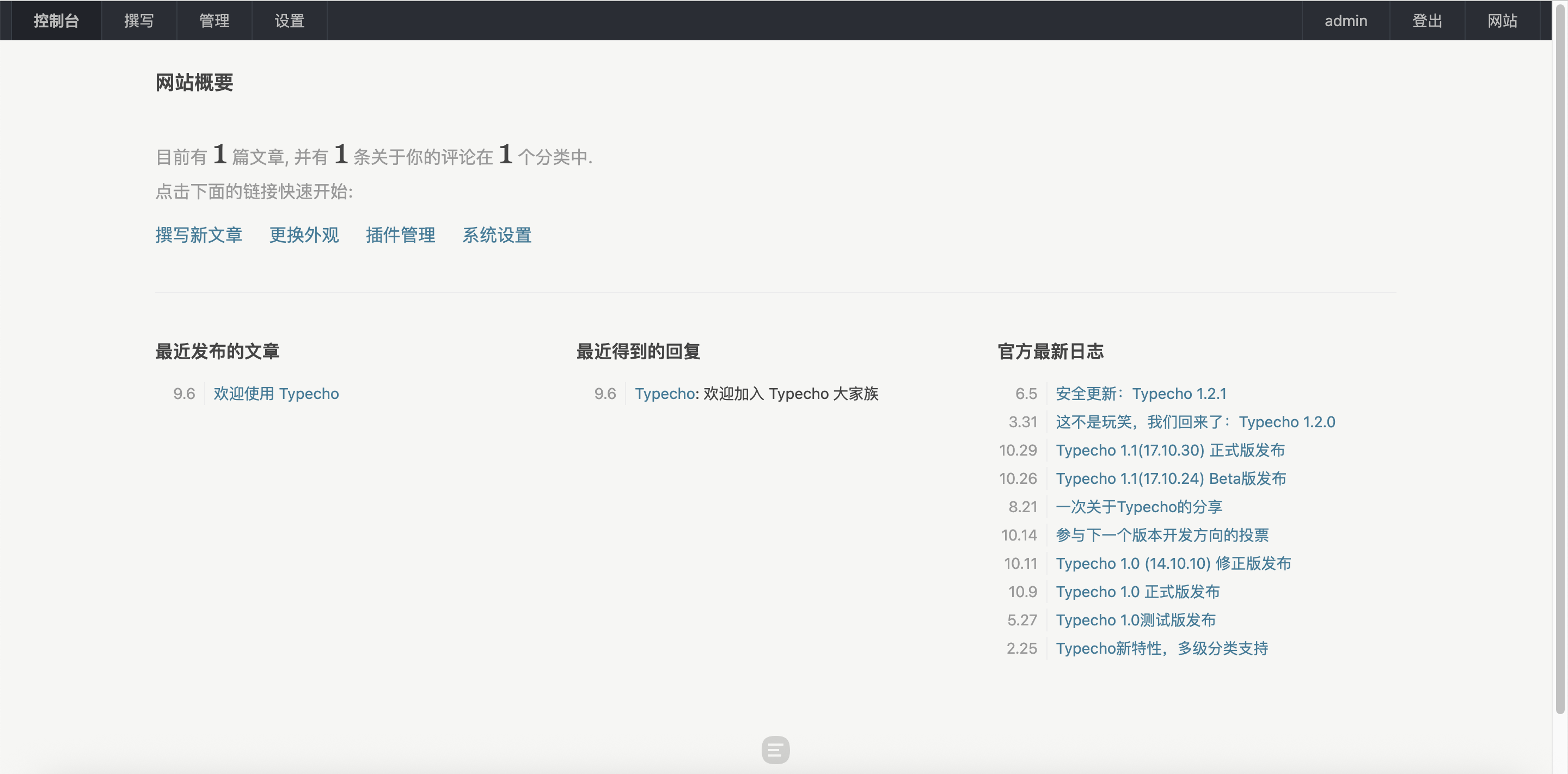
Task: Open the Typecho 1.2.0 announcement link
Action: click(x=1195, y=422)
